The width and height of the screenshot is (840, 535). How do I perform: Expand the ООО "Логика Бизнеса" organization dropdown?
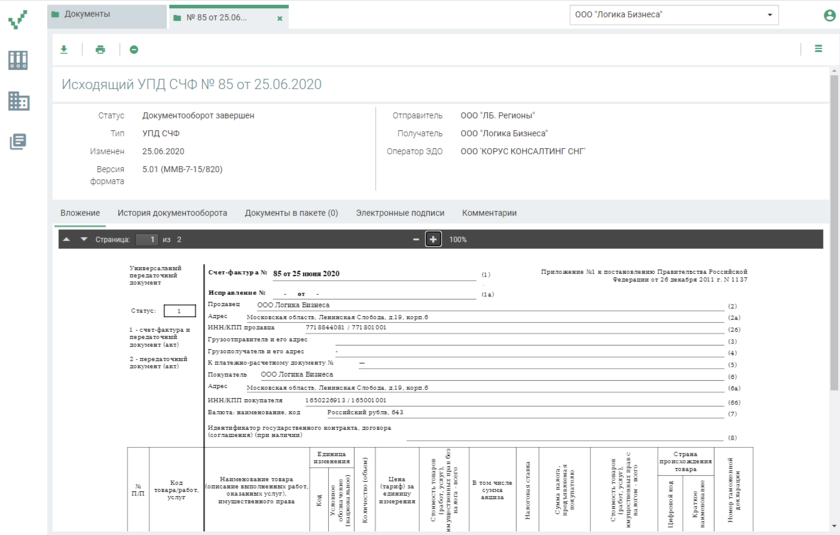674,15
